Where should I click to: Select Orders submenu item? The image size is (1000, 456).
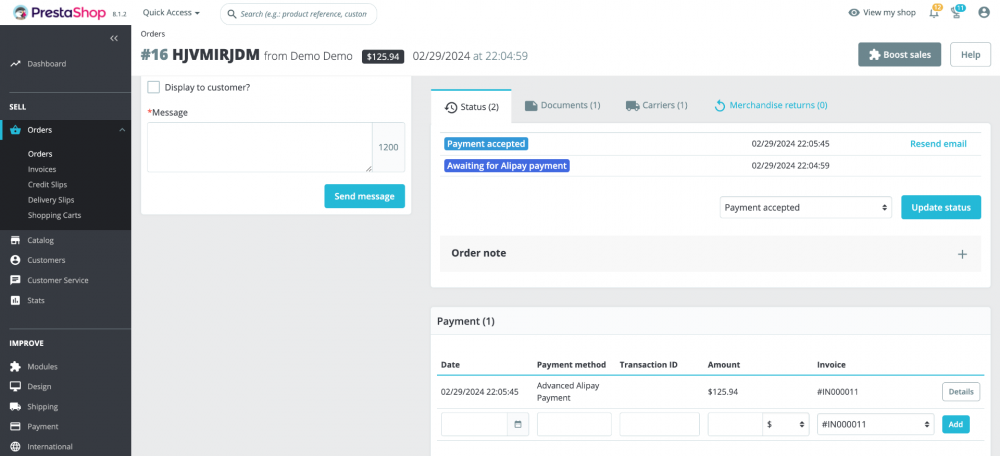point(40,154)
